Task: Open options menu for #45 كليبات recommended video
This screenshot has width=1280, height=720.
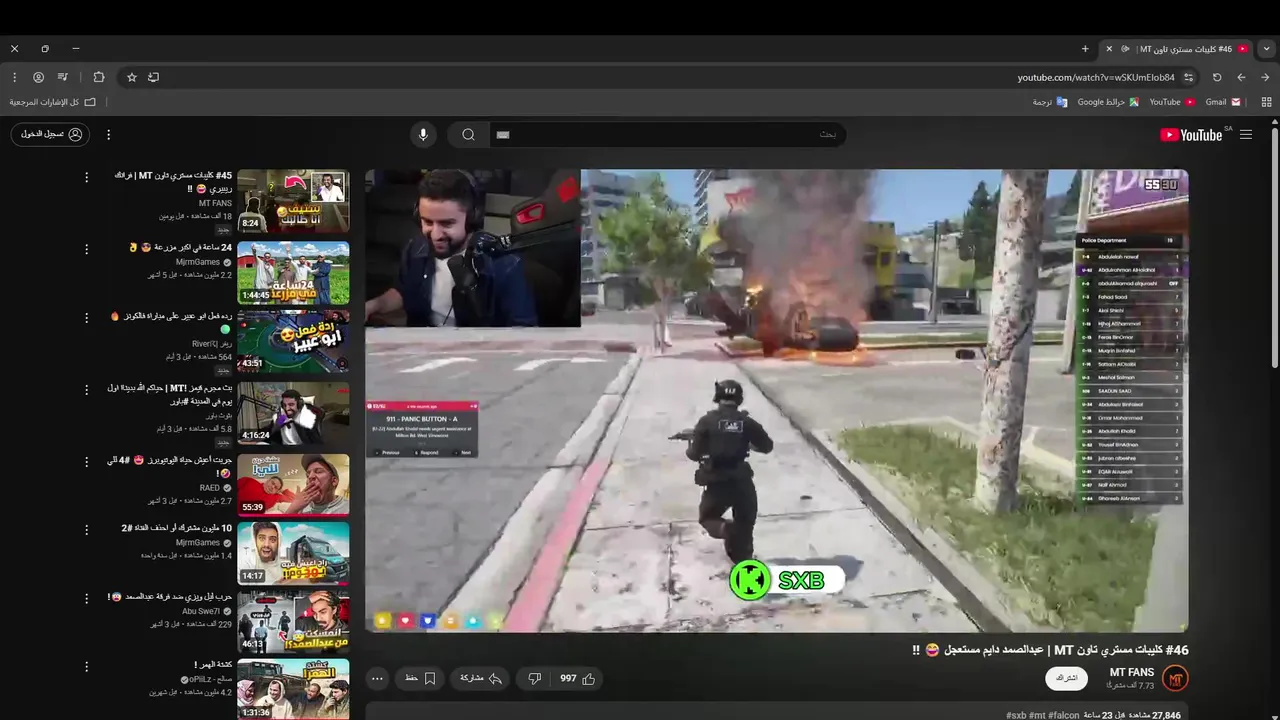Action: tap(86, 177)
